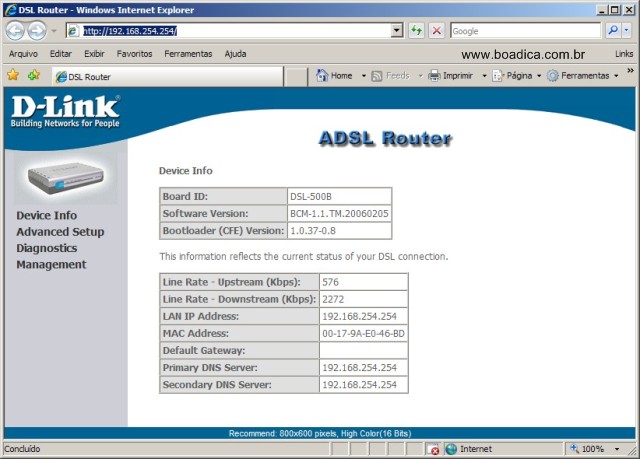Open Device Info in sidebar
Screen dimensions: 640x459
click(x=47, y=215)
